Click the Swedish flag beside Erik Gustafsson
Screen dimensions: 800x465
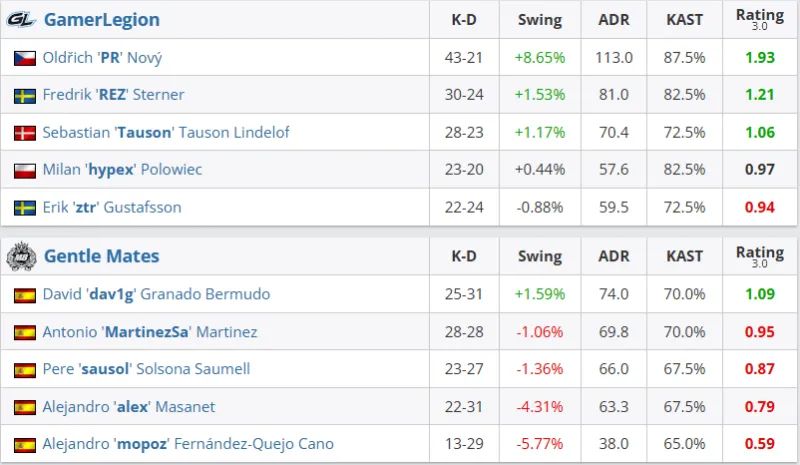25,208
